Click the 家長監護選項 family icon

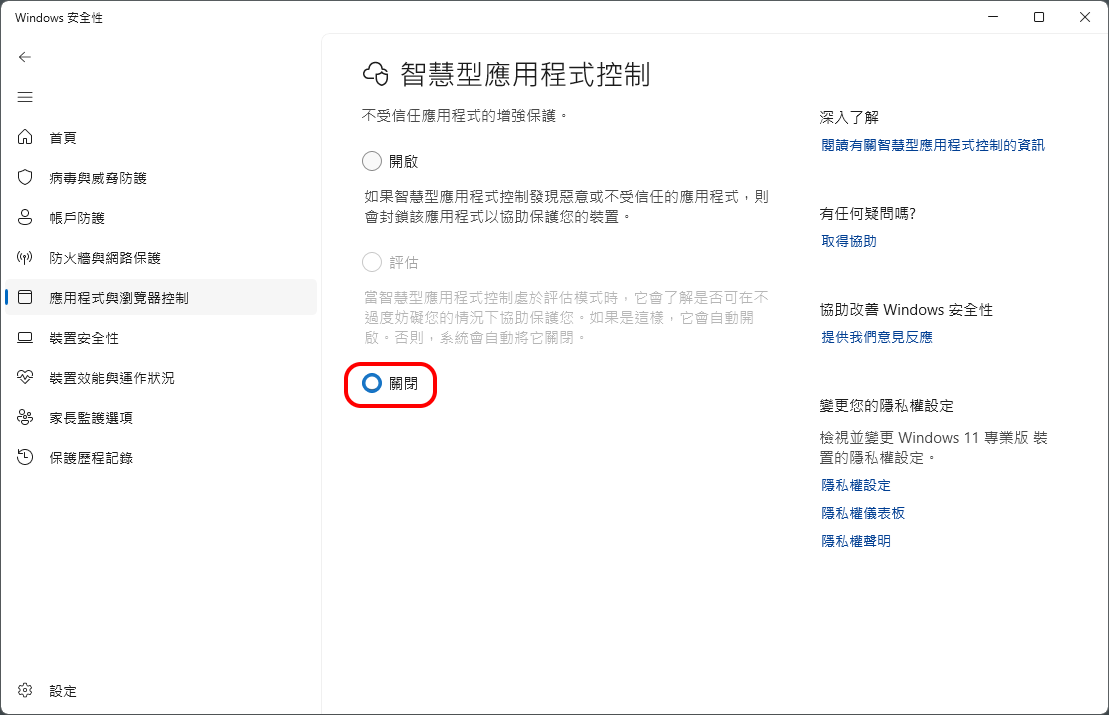[25, 418]
